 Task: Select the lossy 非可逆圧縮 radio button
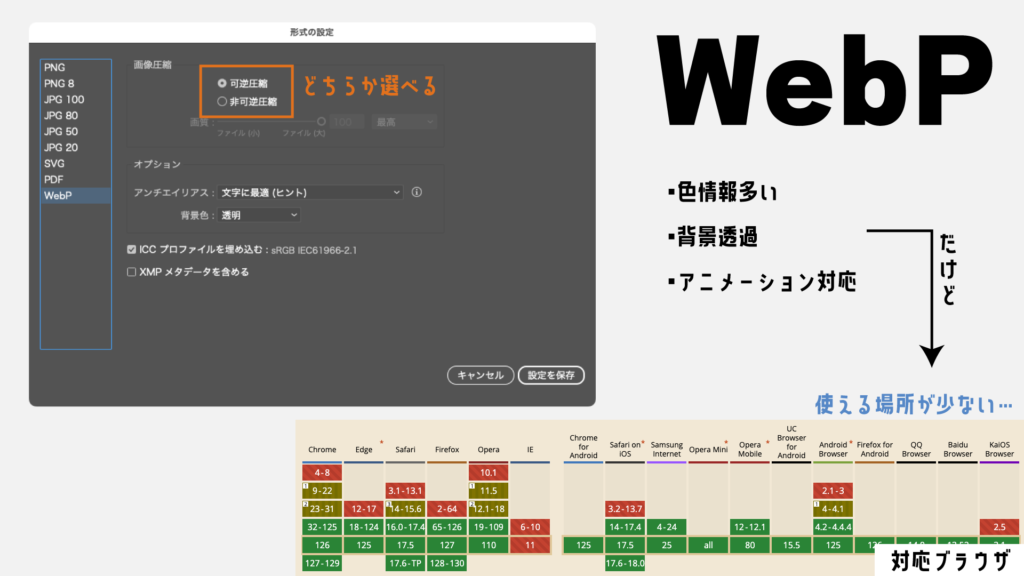coord(222,101)
